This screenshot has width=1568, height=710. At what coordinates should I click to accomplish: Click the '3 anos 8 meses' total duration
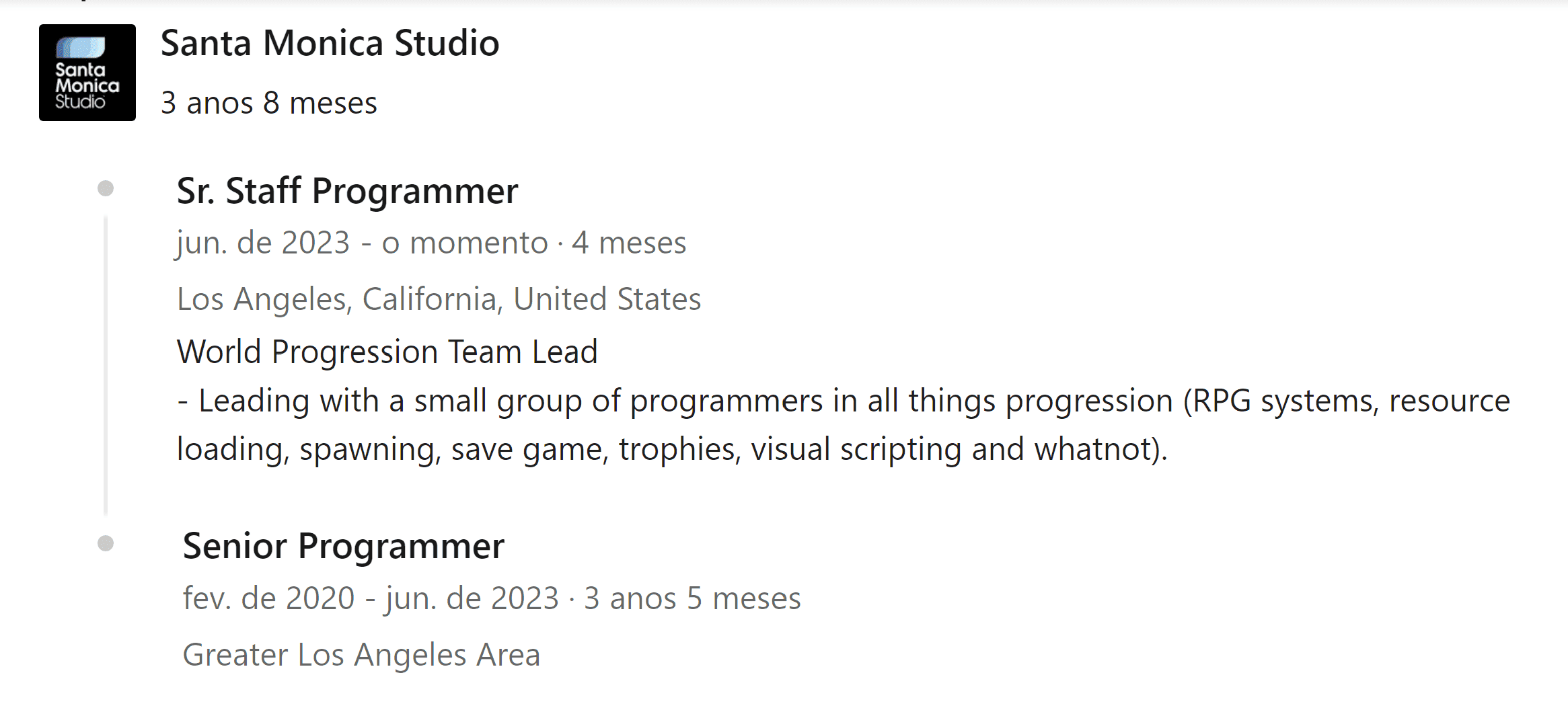click(x=269, y=103)
